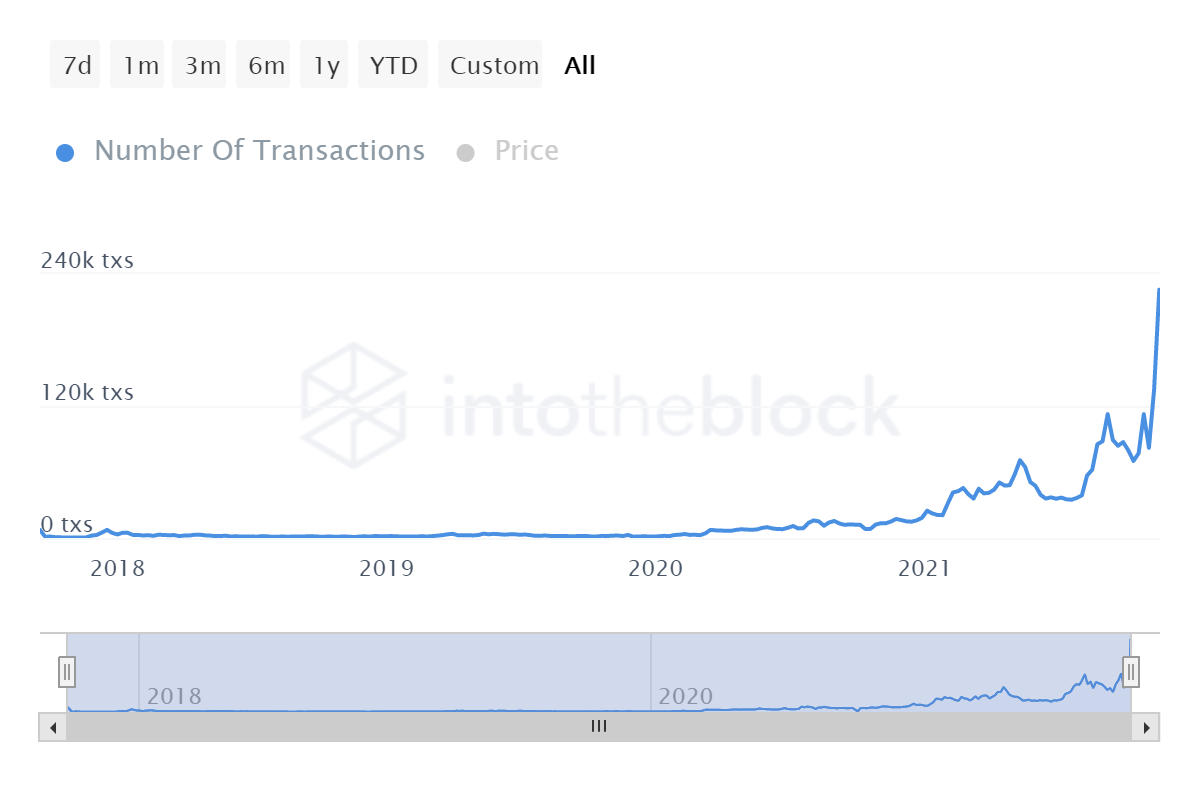Click the gray Price legend dot
This screenshot has height=800, width=1200.
[x=466, y=151]
